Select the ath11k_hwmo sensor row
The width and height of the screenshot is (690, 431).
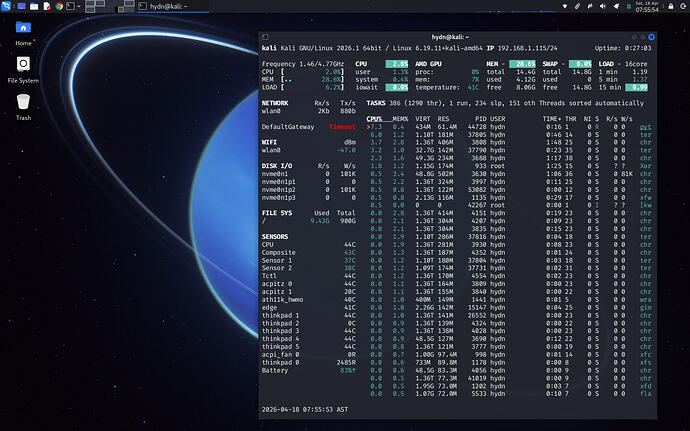tap(309, 300)
